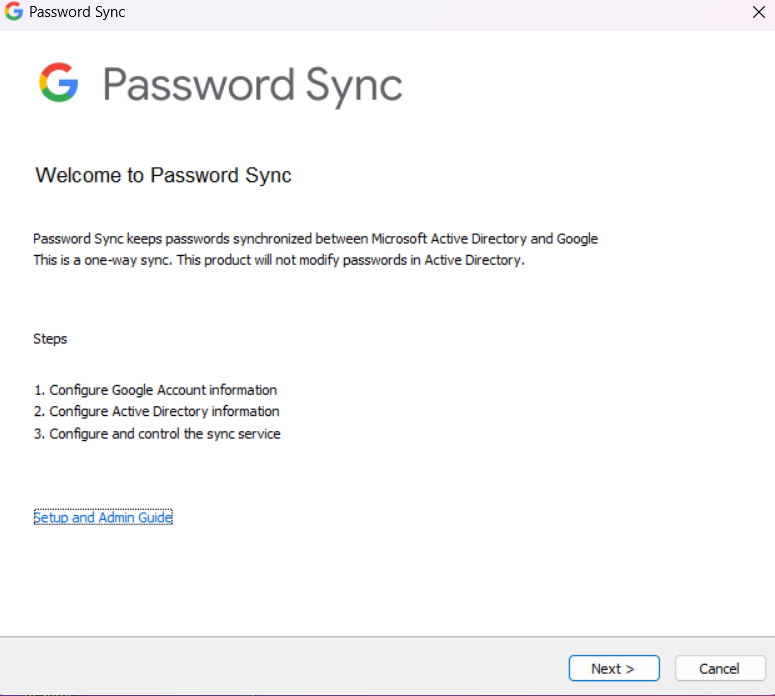The image size is (775, 696).
Task: Click the Steps label
Action: [50, 339]
